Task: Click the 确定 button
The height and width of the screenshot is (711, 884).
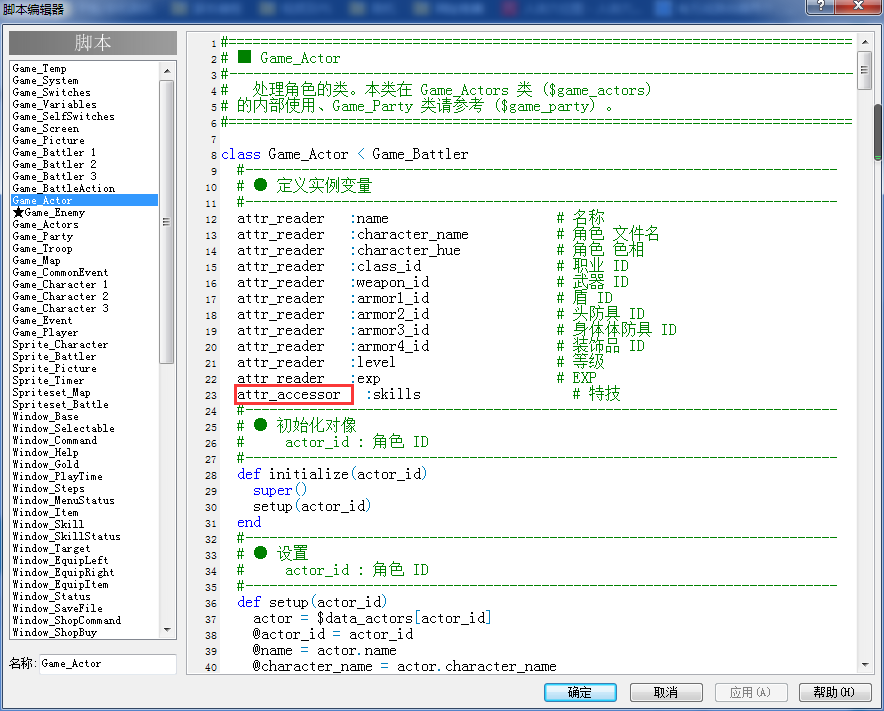Action: click(x=580, y=692)
